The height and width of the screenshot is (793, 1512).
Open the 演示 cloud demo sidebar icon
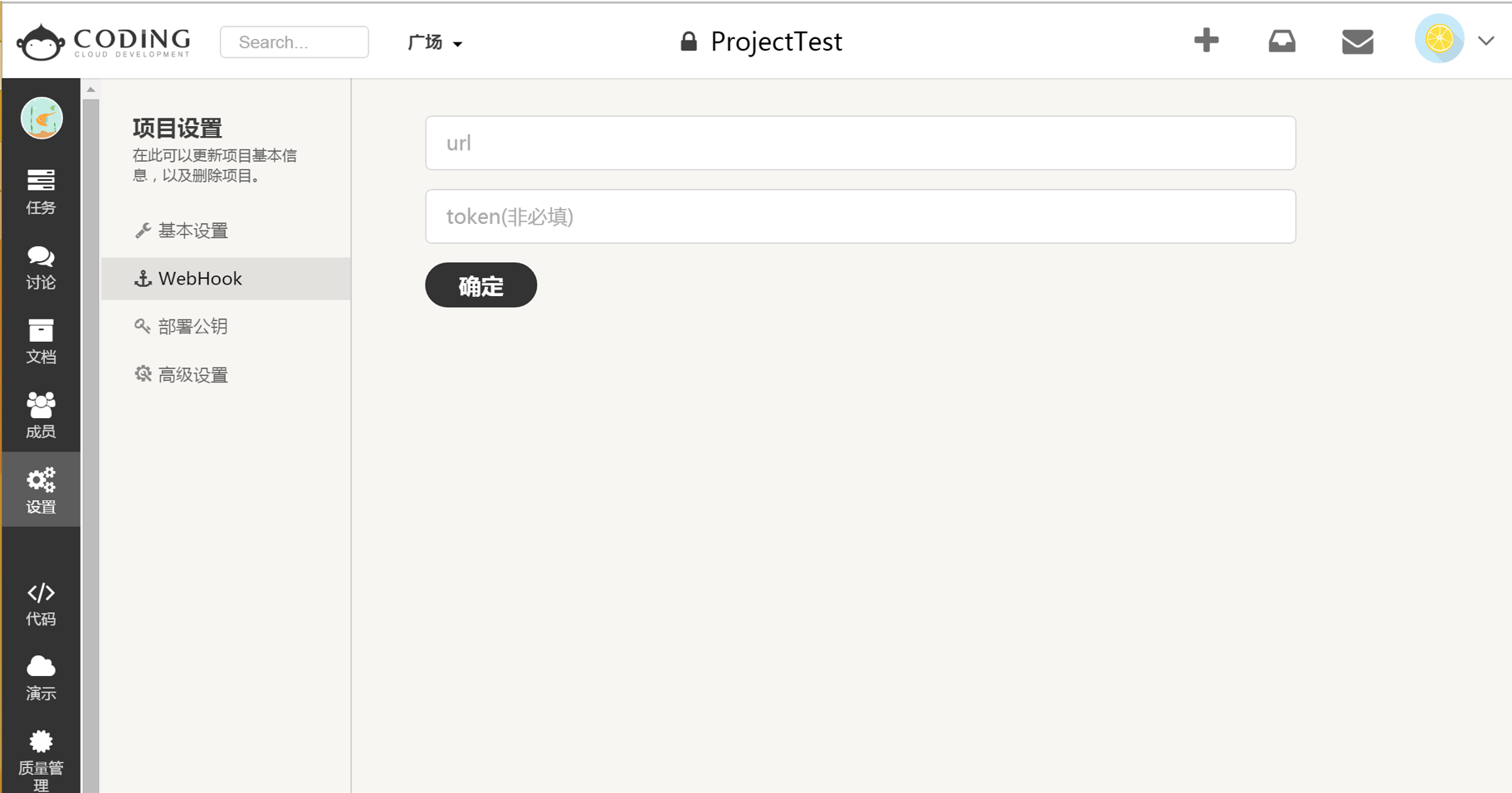(x=41, y=678)
